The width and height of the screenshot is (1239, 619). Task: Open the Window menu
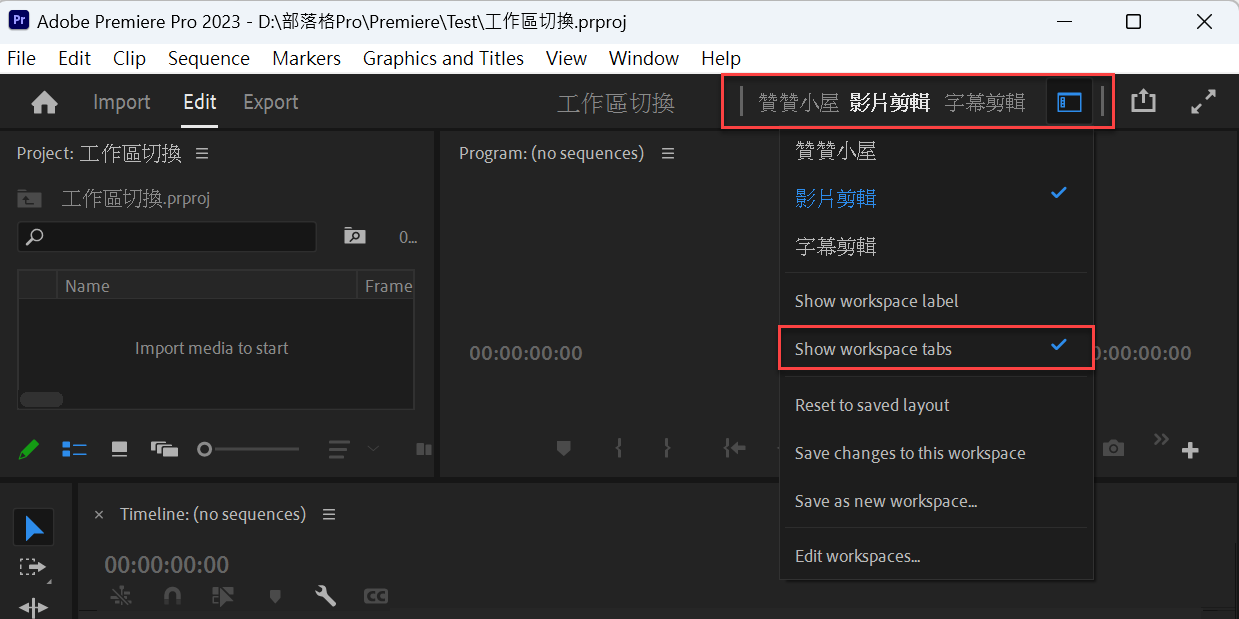pos(644,58)
